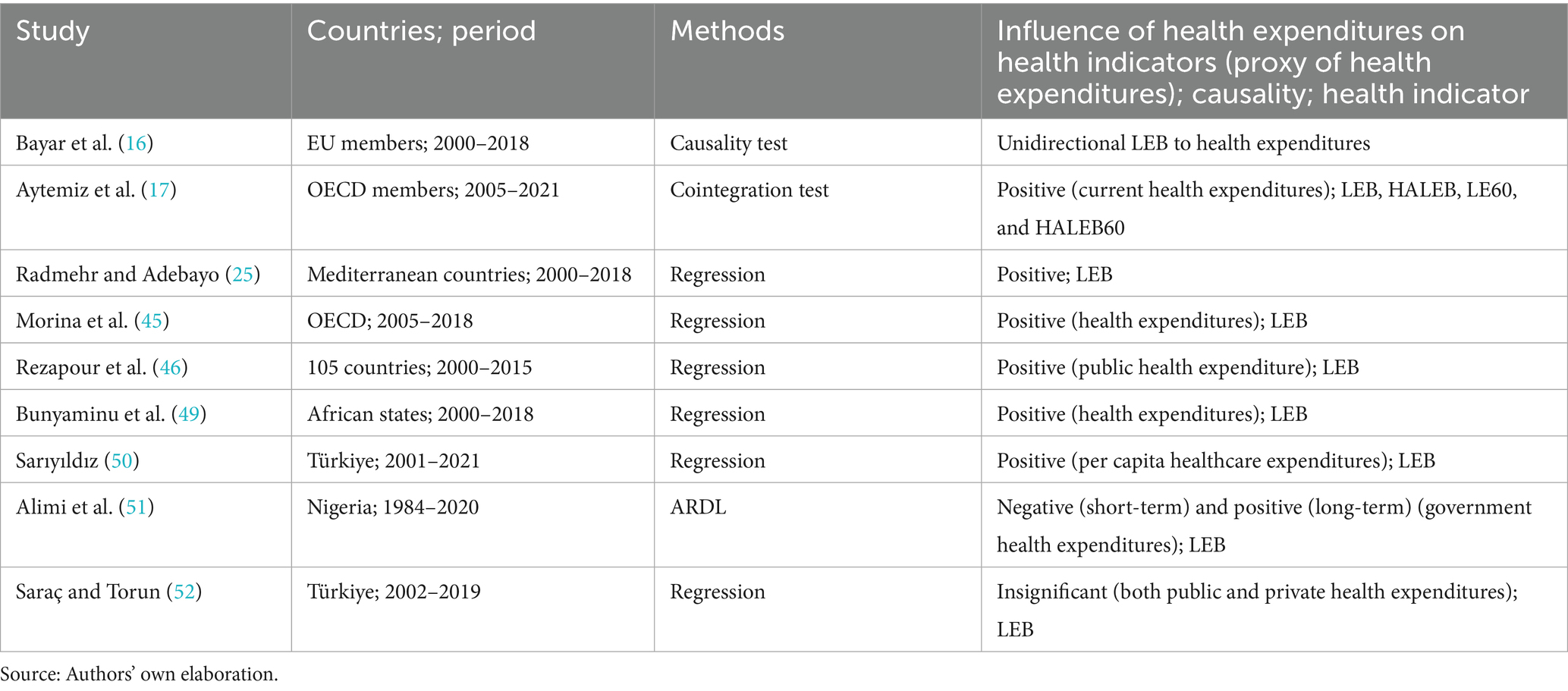
Task: Open reference 46 for Rezapour et al.
Action: tap(170, 368)
